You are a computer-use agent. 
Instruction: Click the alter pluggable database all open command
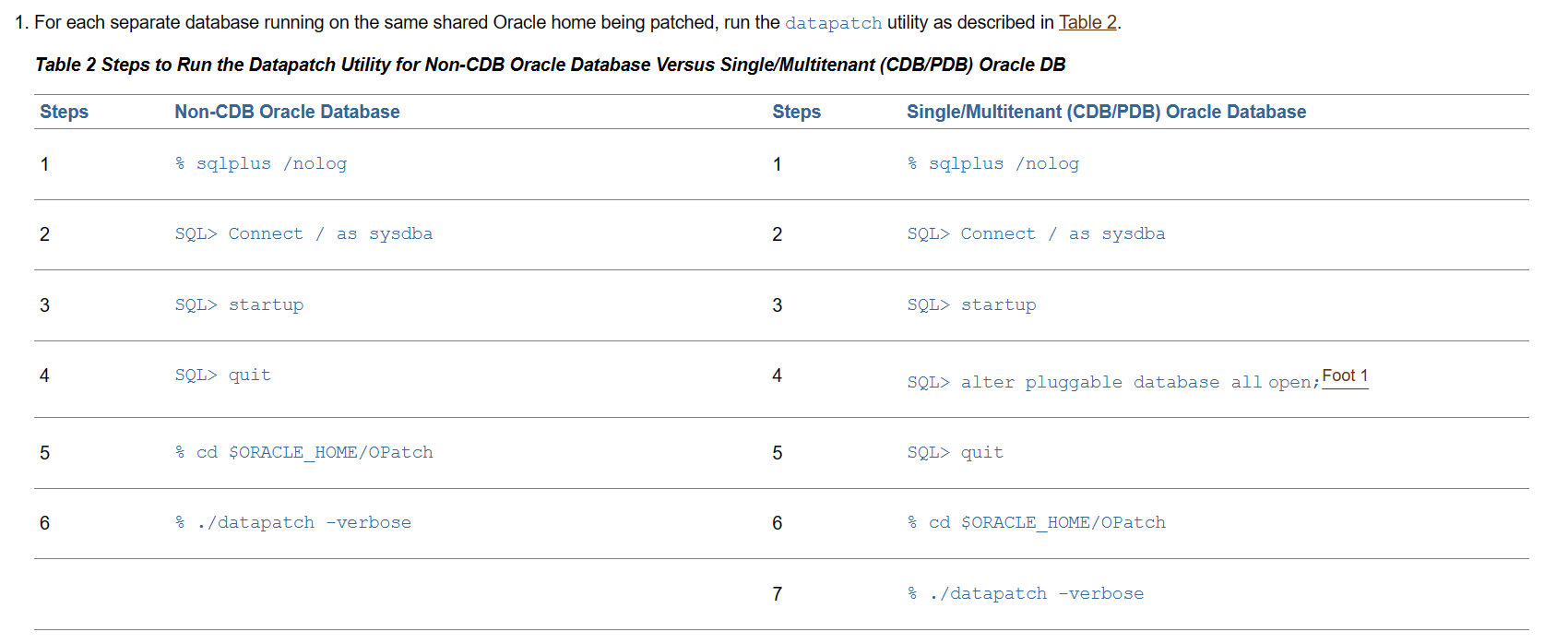pyautogui.click(x=1113, y=382)
